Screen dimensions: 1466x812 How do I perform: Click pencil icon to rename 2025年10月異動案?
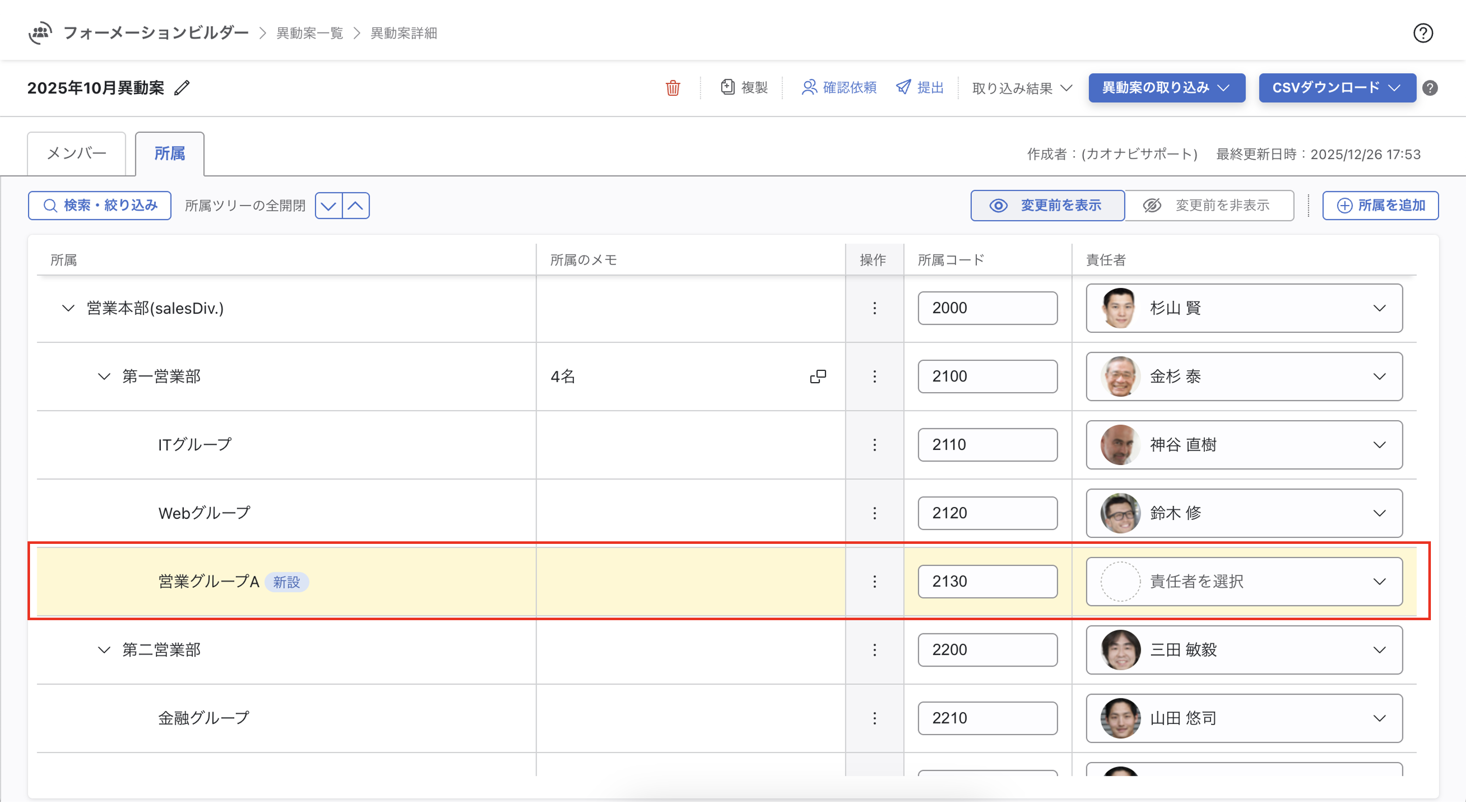(182, 88)
